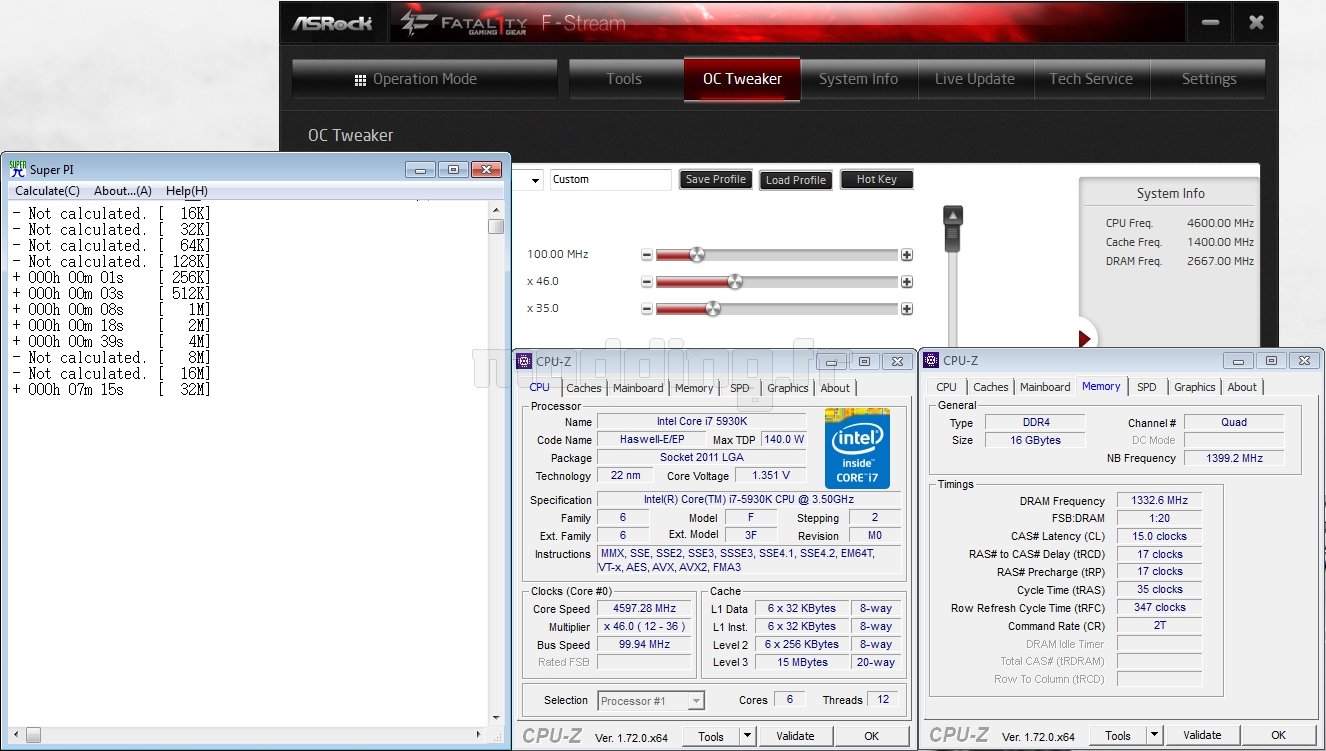Screen dimensions: 1326x751
Task: Decrease the x 46.0 ratio with minus icon
Action: [647, 282]
